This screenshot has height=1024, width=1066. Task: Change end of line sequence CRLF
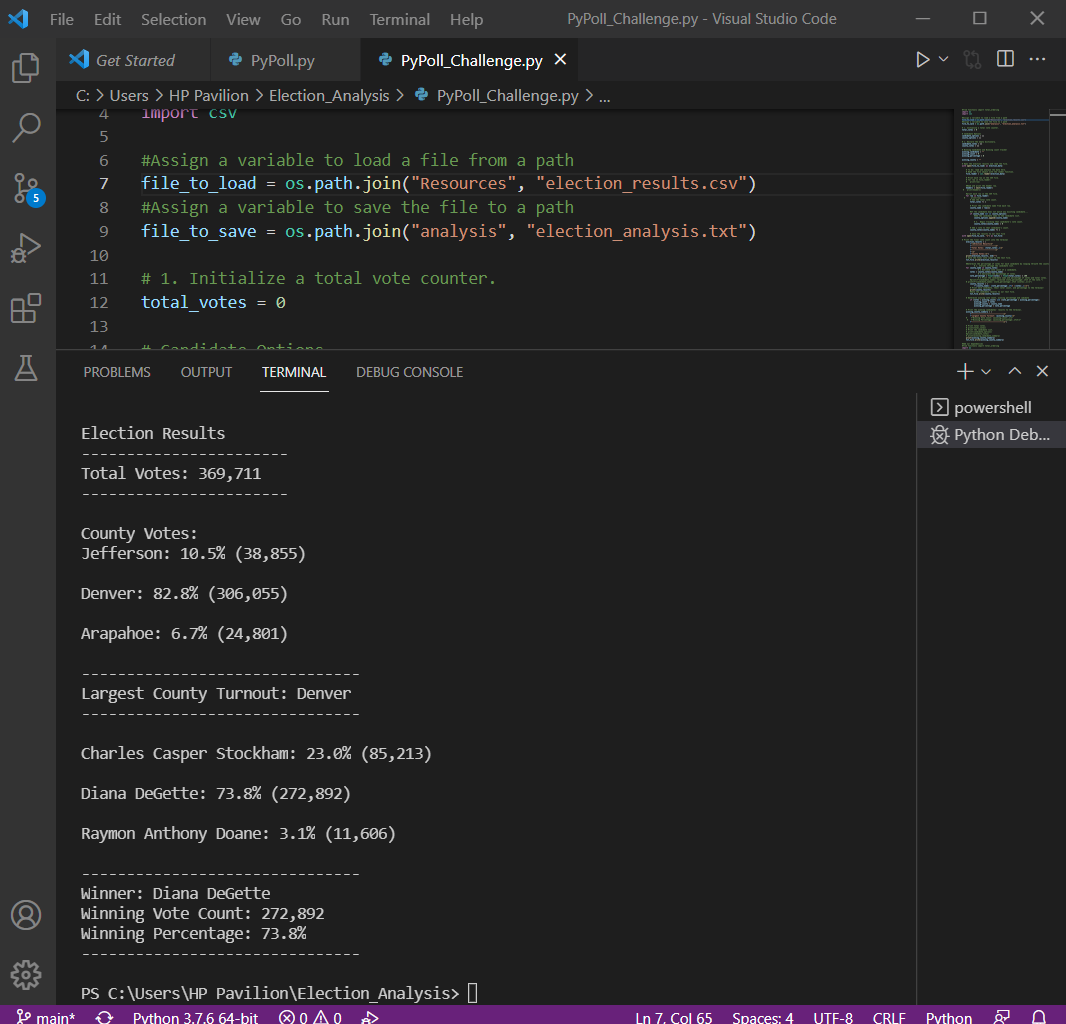(x=889, y=1017)
